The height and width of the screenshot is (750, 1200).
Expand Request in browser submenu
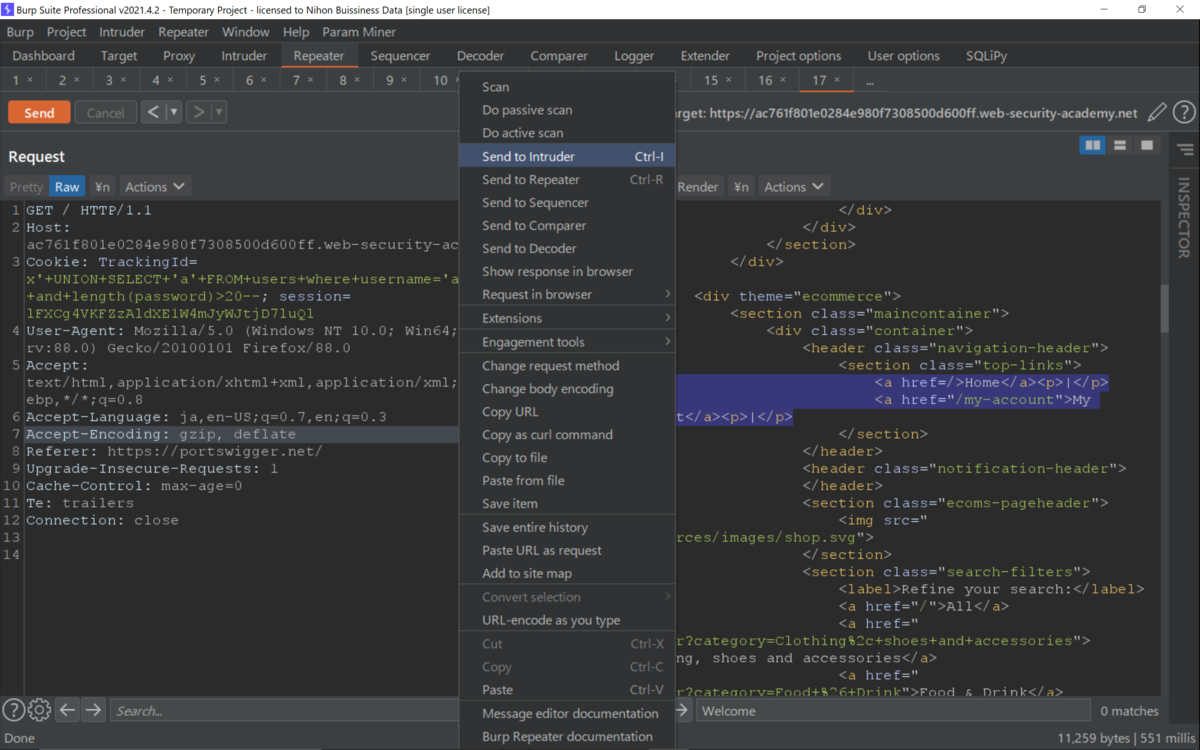coord(567,294)
